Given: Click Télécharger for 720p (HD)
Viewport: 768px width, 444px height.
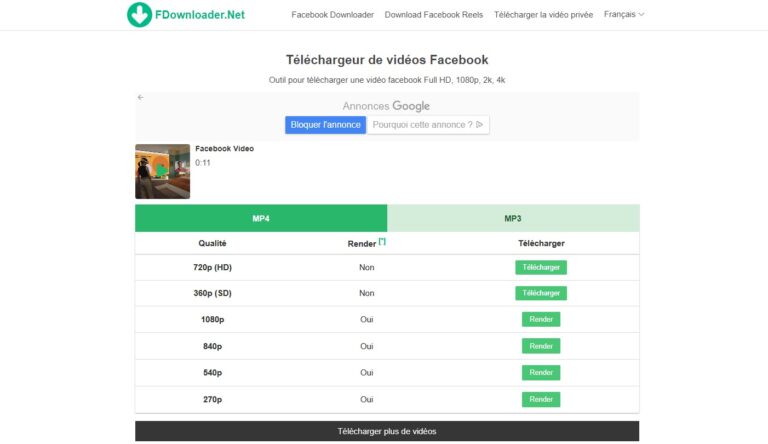Looking at the screenshot, I should tap(541, 267).
